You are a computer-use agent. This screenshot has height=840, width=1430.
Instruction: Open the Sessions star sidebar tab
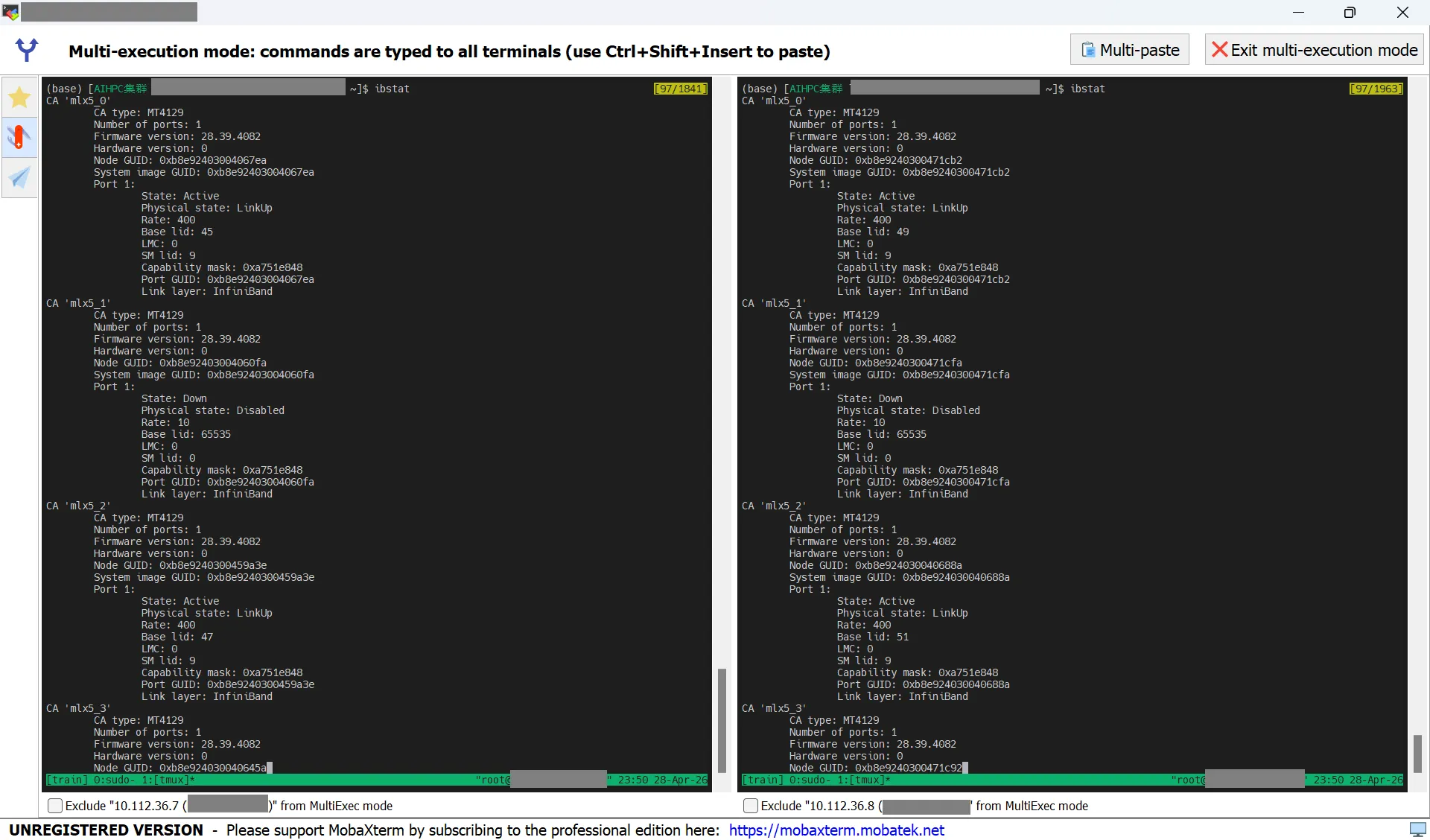point(19,98)
